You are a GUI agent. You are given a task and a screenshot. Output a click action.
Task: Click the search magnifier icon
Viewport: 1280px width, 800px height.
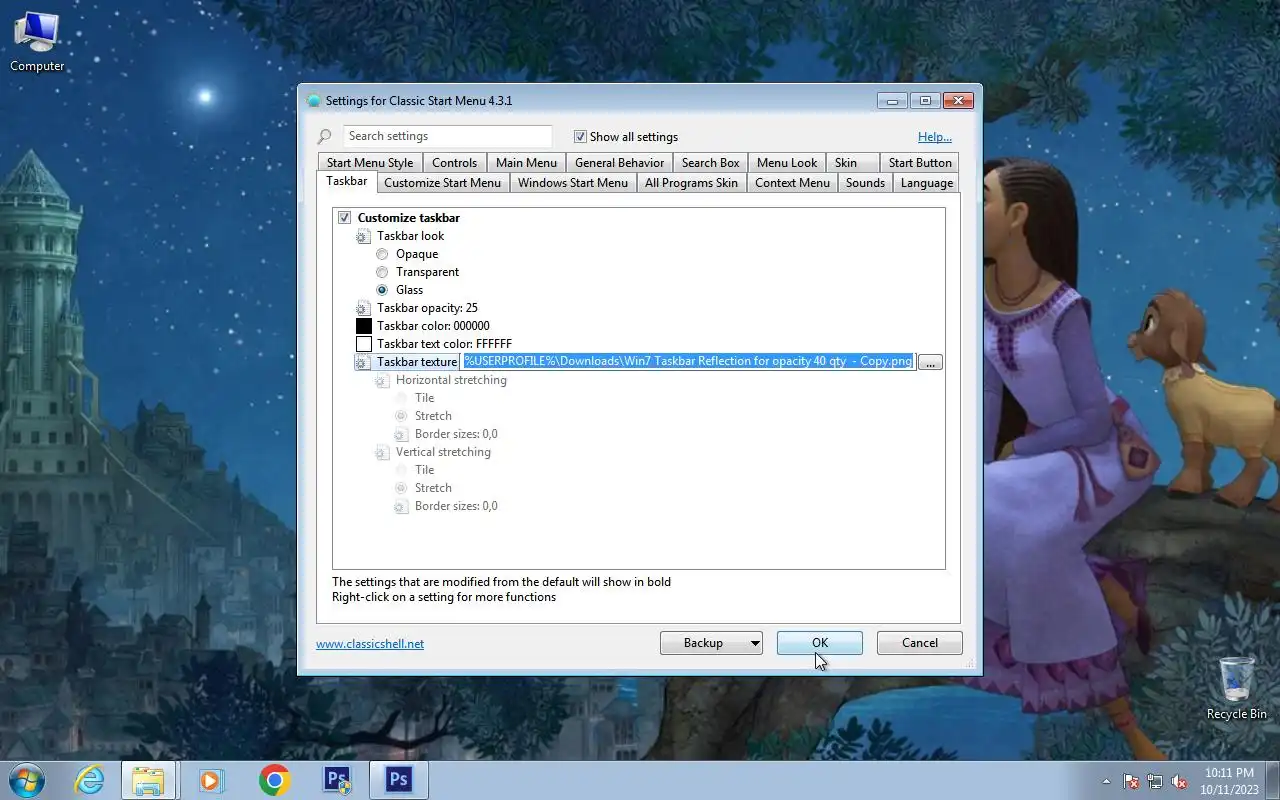pos(324,137)
